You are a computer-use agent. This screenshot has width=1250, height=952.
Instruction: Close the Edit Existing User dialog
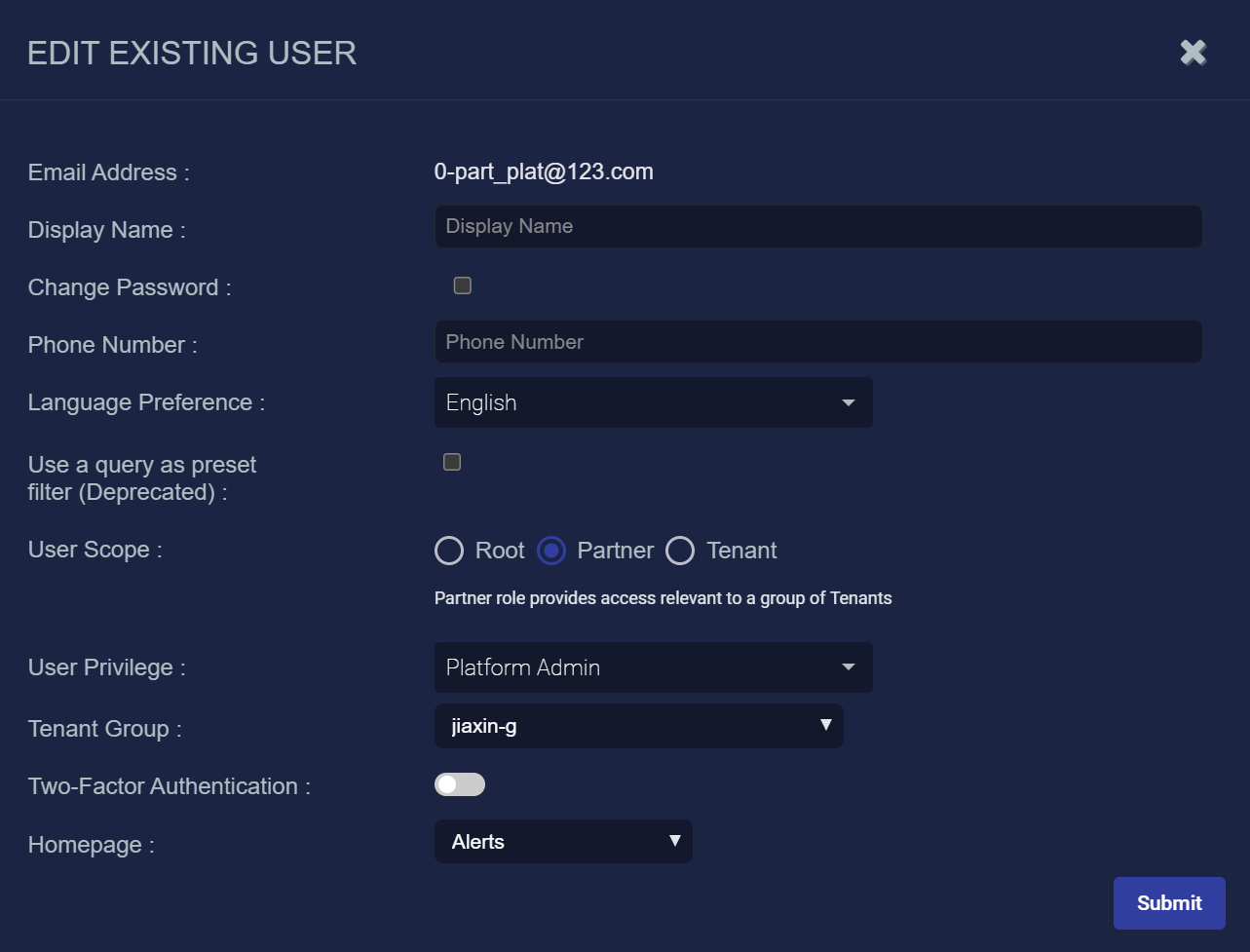1193,53
